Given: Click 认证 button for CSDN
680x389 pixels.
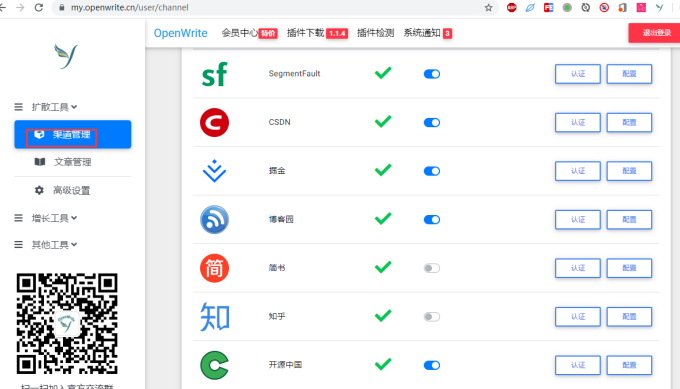Looking at the screenshot, I should 578,122.
